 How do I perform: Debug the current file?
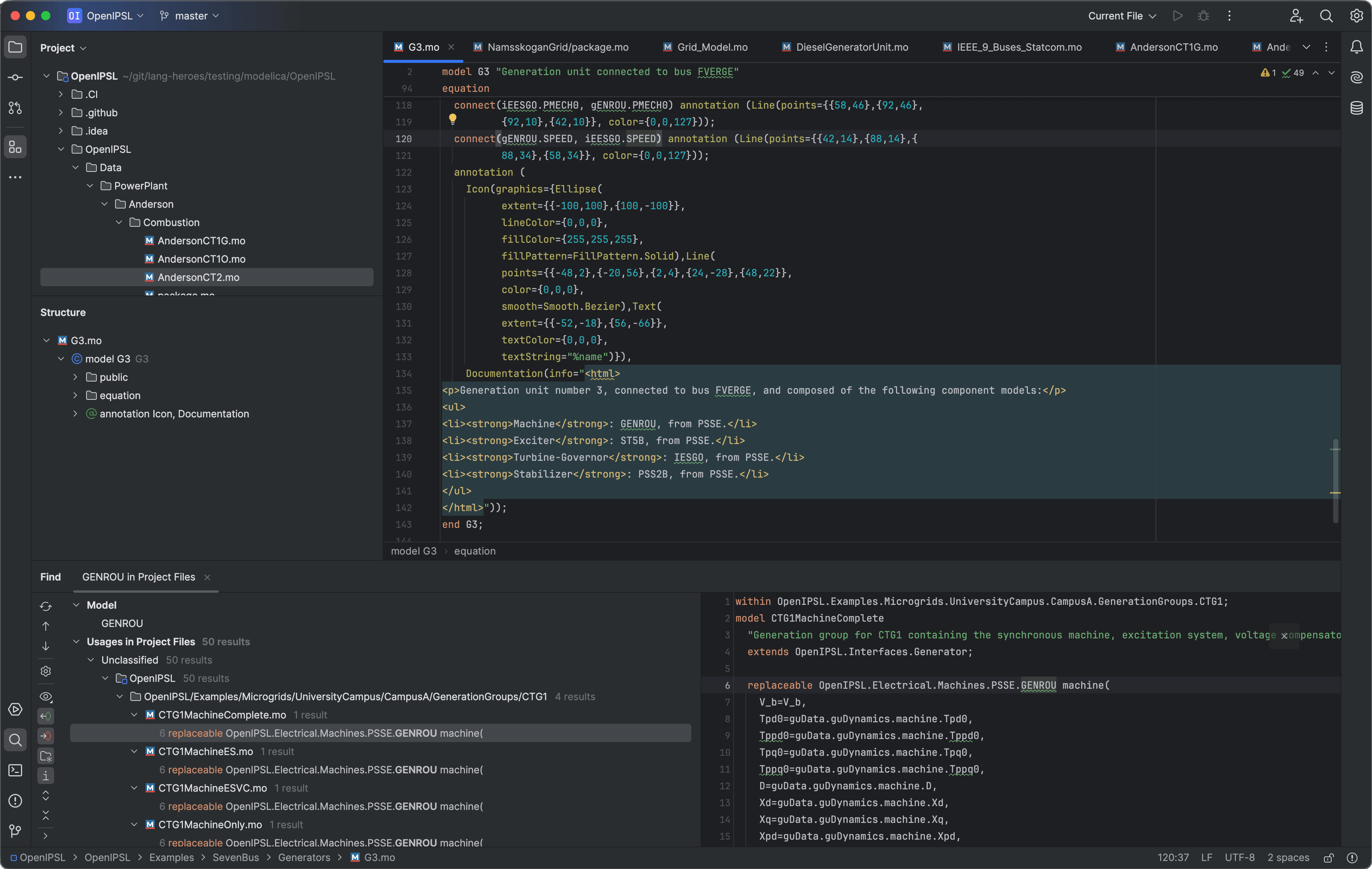(x=1203, y=16)
